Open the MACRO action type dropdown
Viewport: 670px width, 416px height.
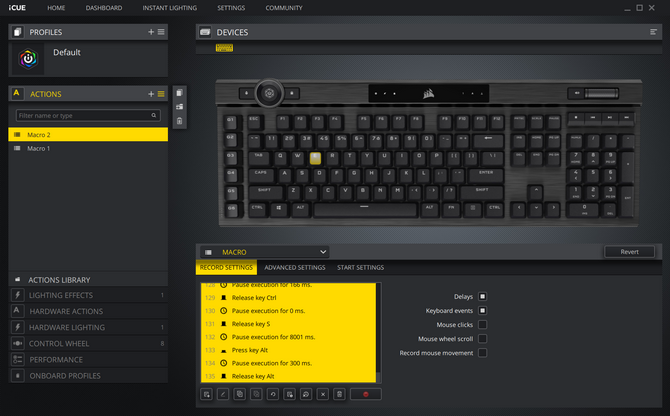265,252
